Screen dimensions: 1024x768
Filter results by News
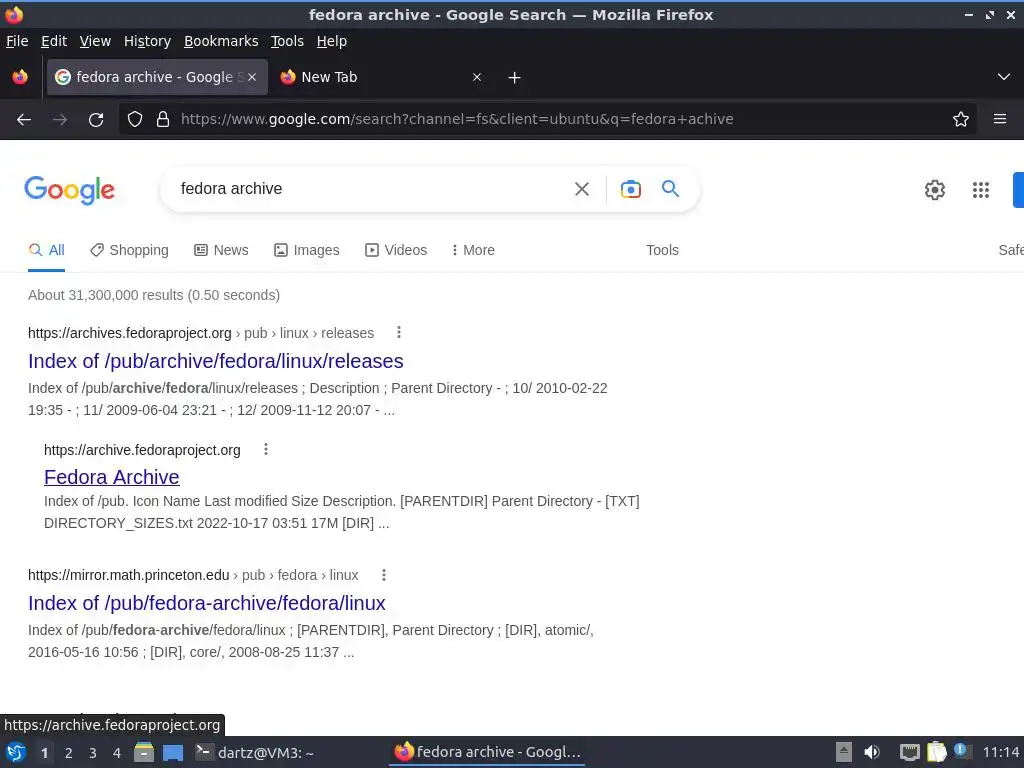[x=221, y=250]
